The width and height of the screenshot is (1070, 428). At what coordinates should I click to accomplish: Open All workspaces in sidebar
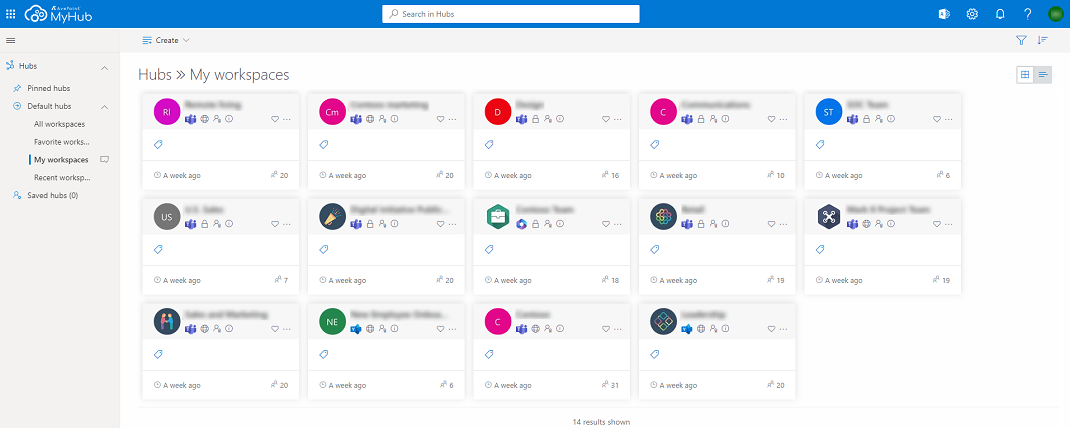coord(59,124)
